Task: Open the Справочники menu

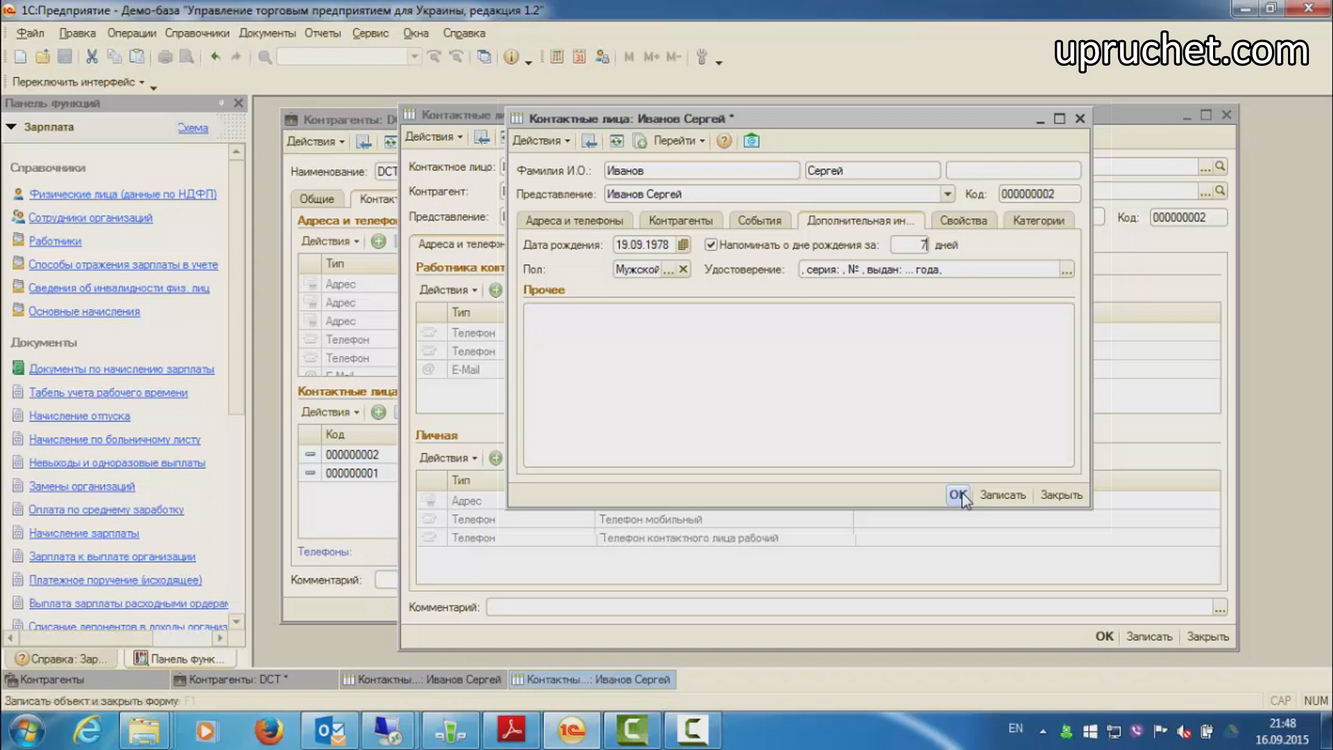Action: (197, 33)
